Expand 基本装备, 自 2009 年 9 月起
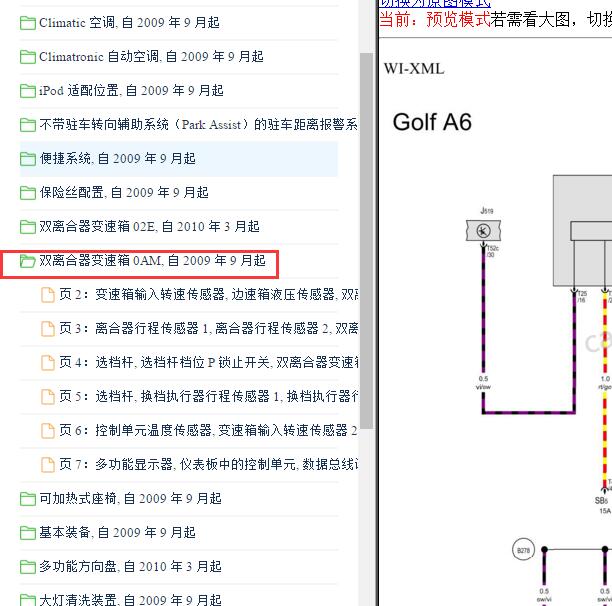 pyautogui.click(x=117, y=532)
